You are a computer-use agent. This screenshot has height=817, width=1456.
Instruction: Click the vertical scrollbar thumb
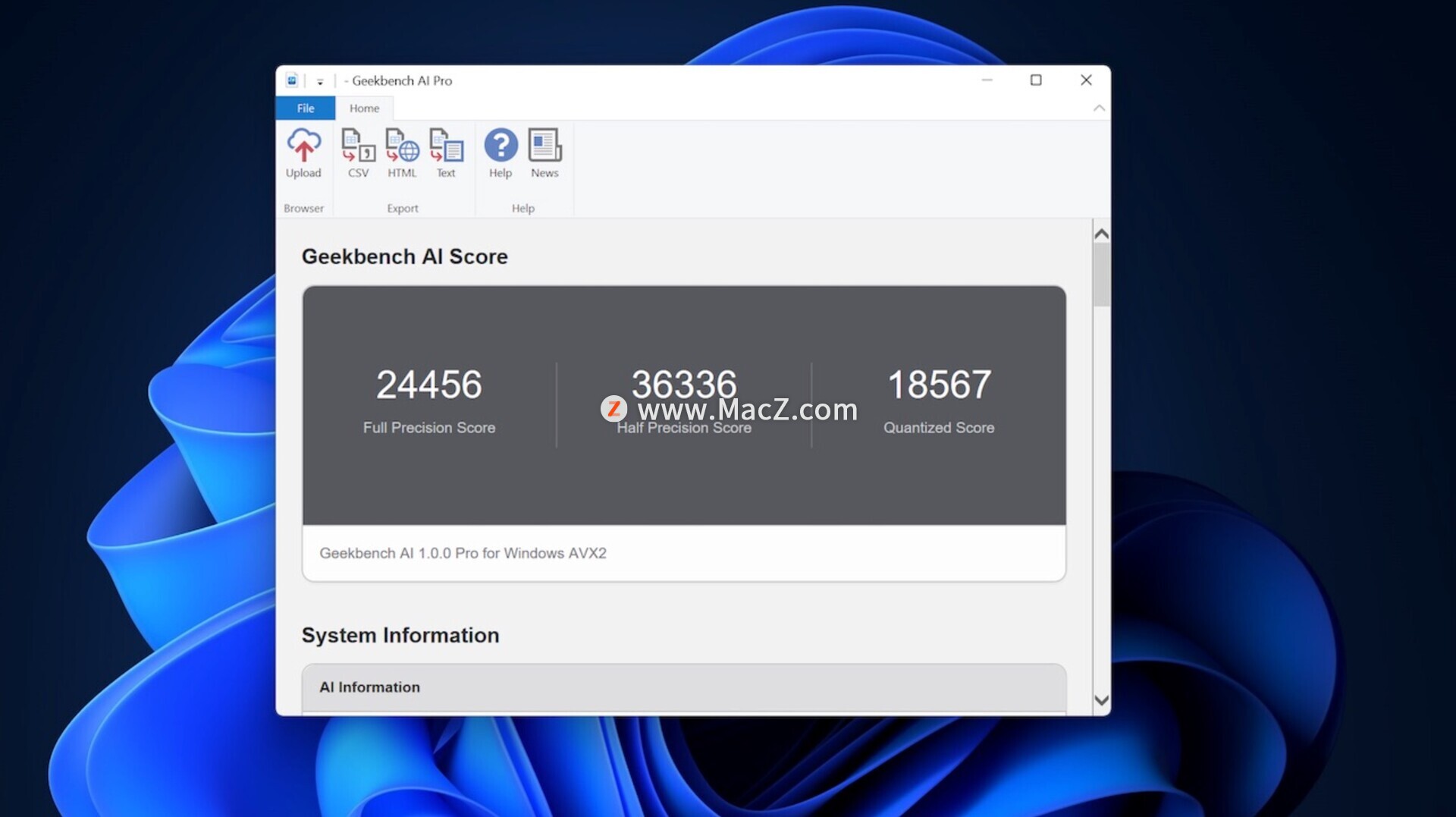click(1102, 275)
